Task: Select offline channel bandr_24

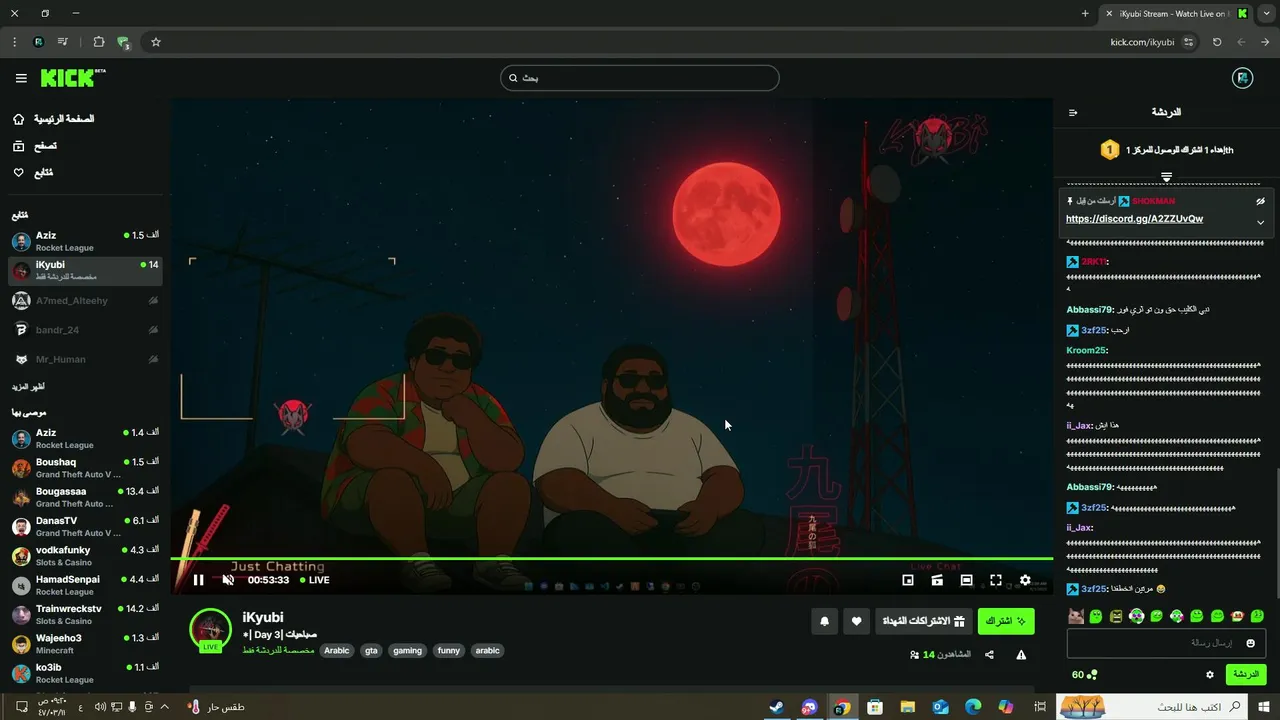Action: [85, 329]
